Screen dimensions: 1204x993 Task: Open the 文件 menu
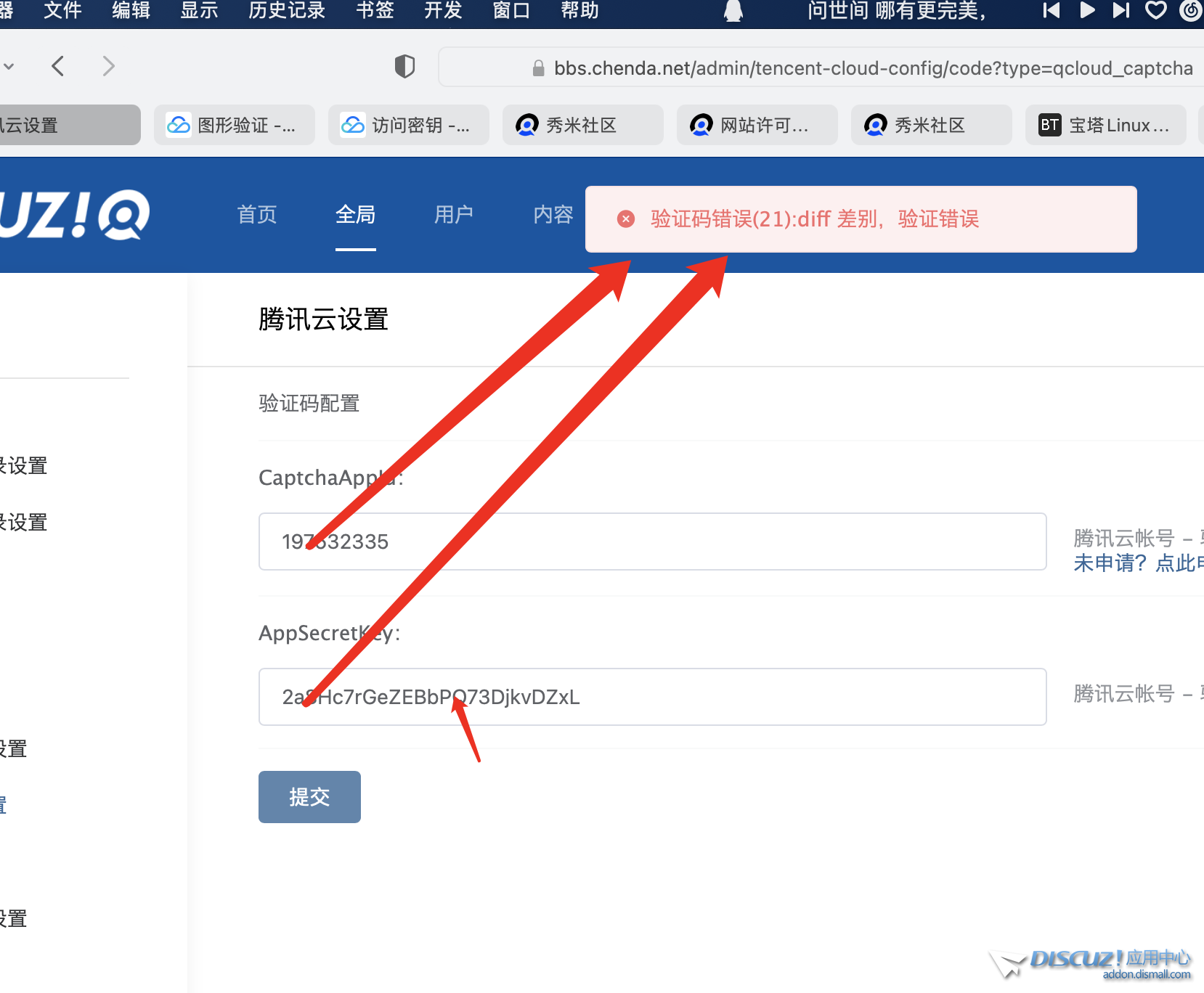[x=62, y=10]
